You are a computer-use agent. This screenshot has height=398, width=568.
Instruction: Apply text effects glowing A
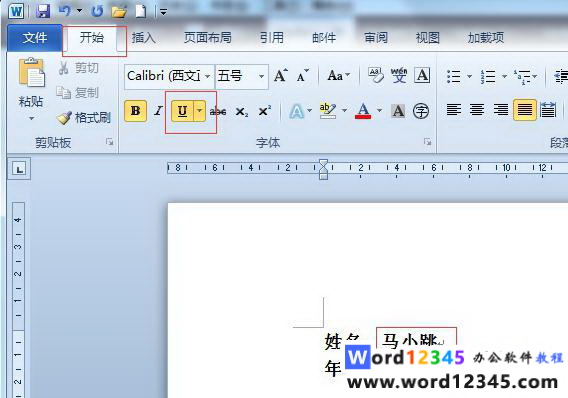tap(296, 111)
